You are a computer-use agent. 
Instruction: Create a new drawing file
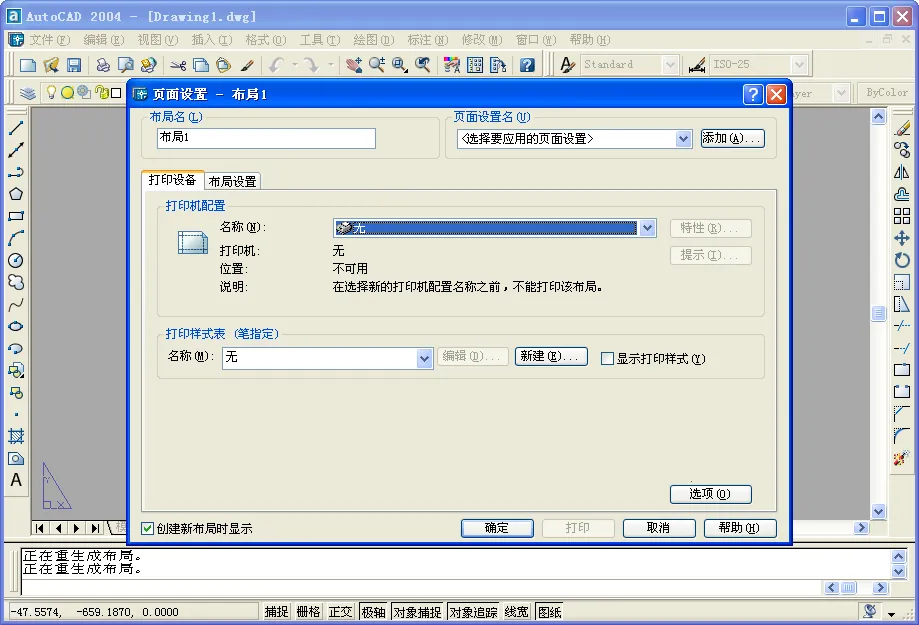(26, 63)
